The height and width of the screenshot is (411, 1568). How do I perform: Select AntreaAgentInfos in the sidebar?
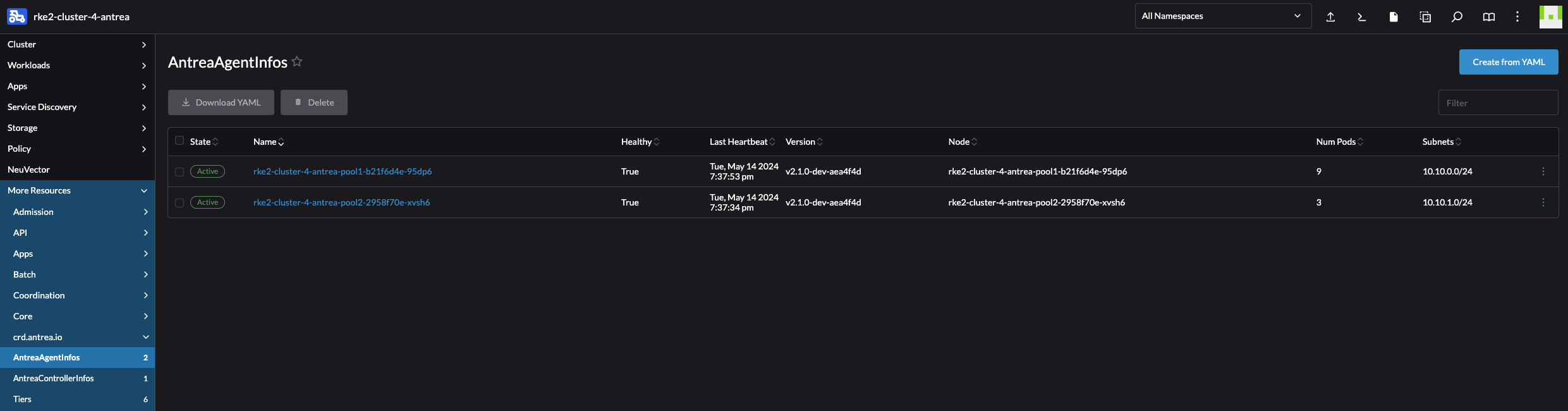(77, 357)
